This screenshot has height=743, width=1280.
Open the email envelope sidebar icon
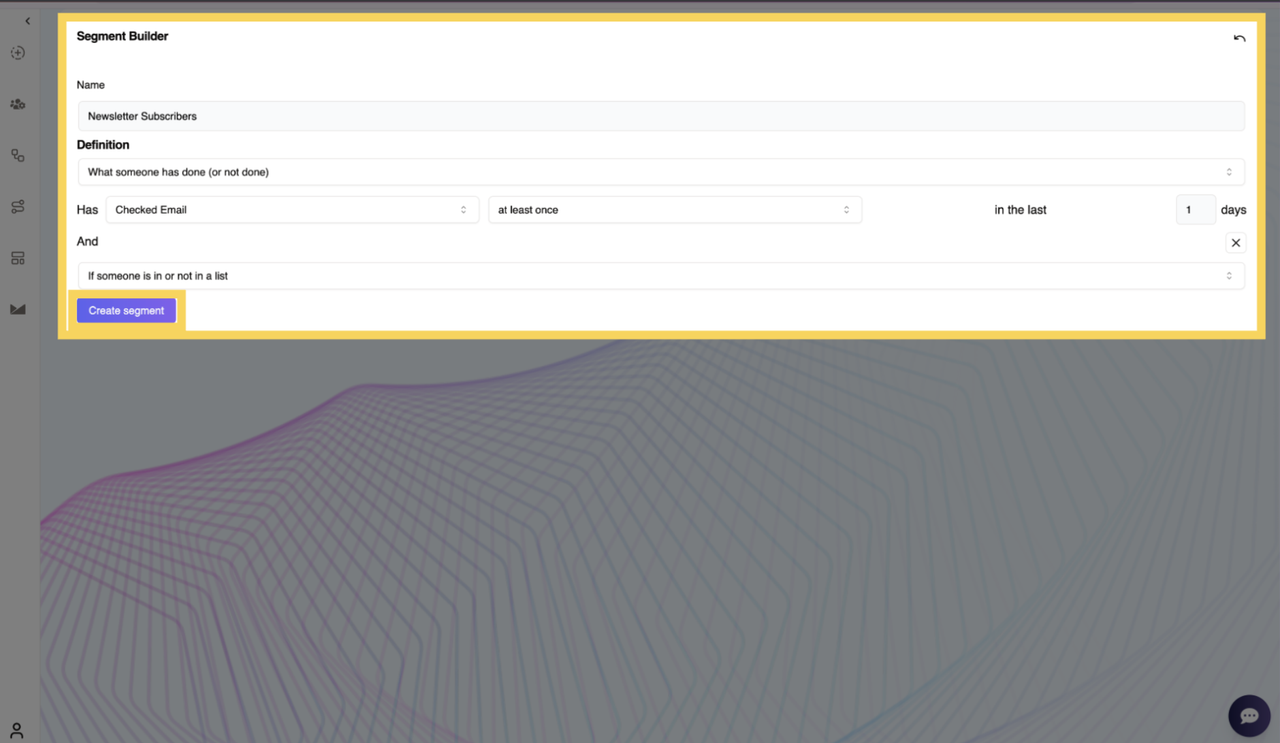coord(18,309)
